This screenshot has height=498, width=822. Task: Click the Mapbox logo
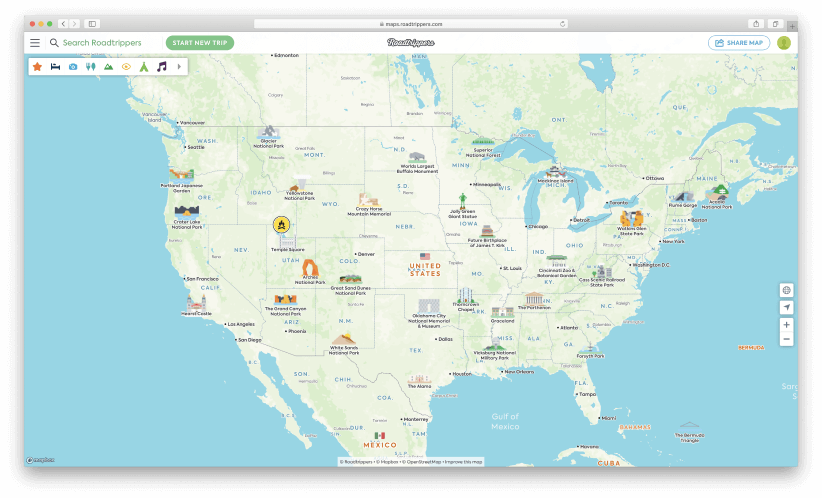pos(40,460)
